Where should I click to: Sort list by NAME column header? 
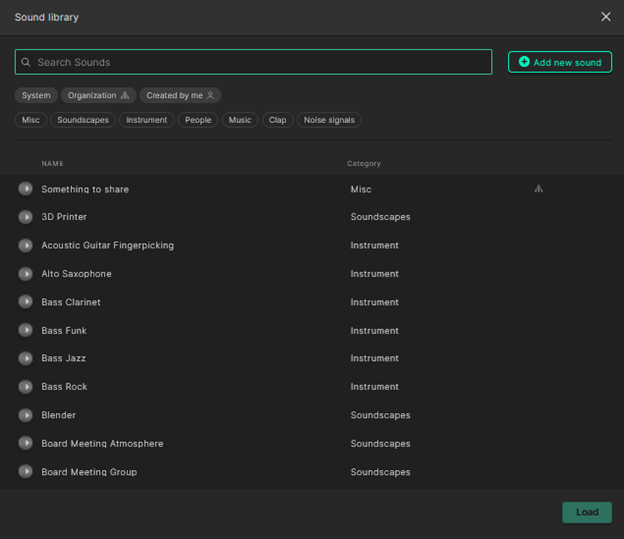pyautogui.click(x=52, y=164)
